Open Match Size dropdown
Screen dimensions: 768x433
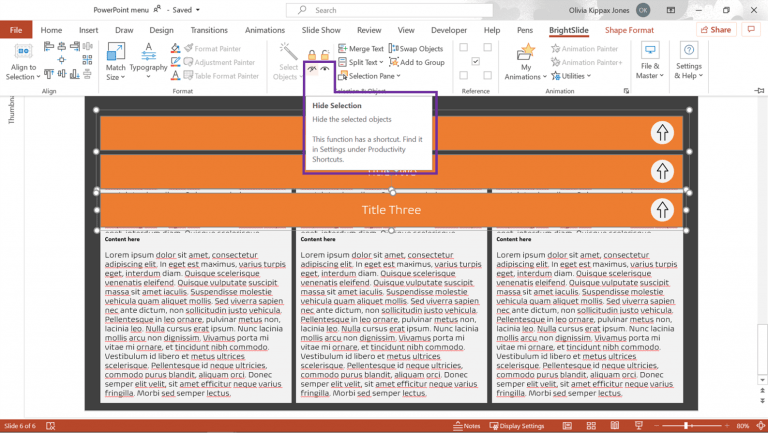[x=116, y=61]
